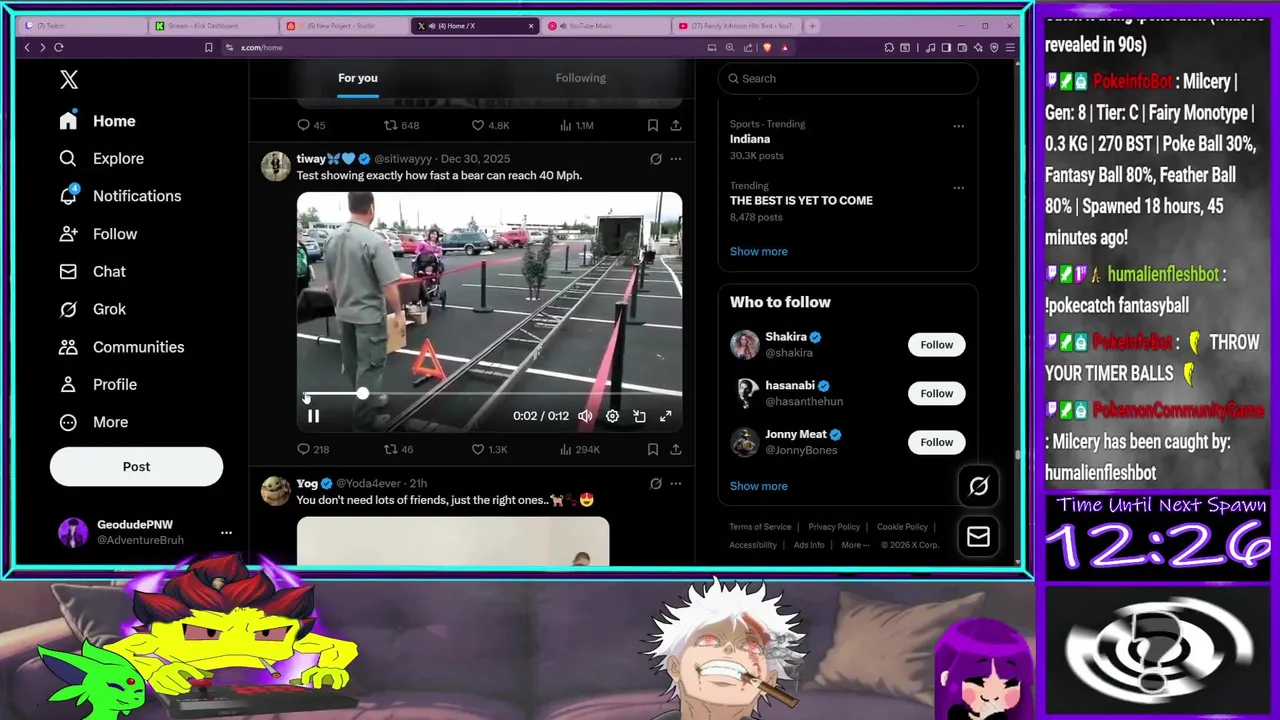Share the post with 1.1M views
The image size is (1280, 720).
pyautogui.click(x=676, y=125)
